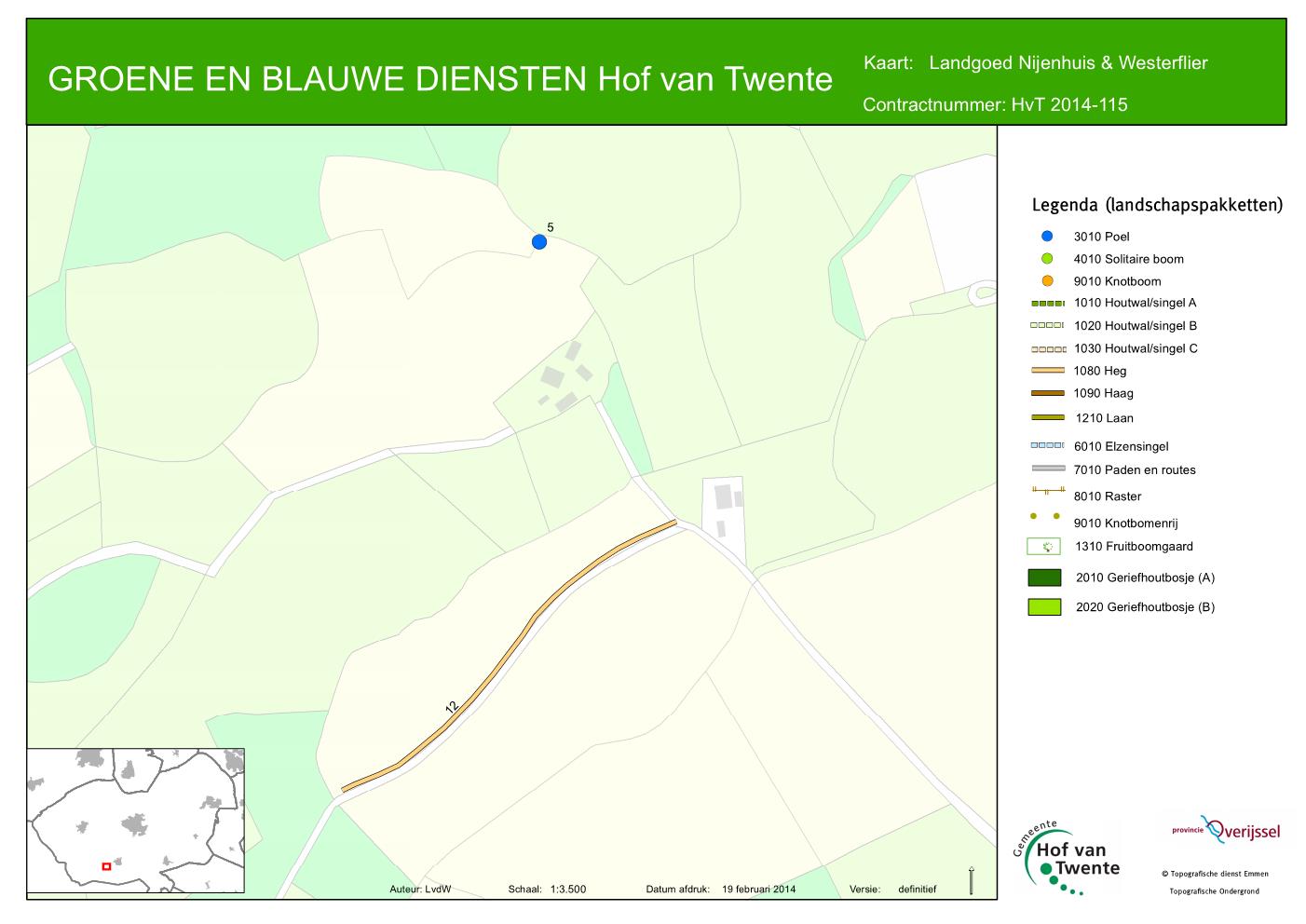Click the Auteur: LvdW text
The height and width of the screenshot is (924, 1306).
coord(420,890)
